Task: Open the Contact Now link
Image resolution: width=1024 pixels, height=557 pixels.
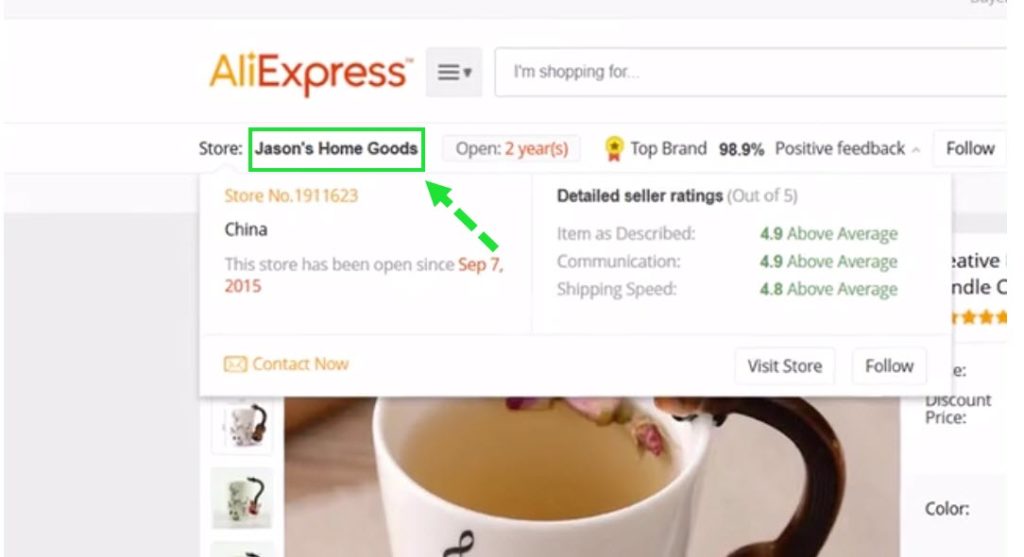Action: tap(300, 364)
